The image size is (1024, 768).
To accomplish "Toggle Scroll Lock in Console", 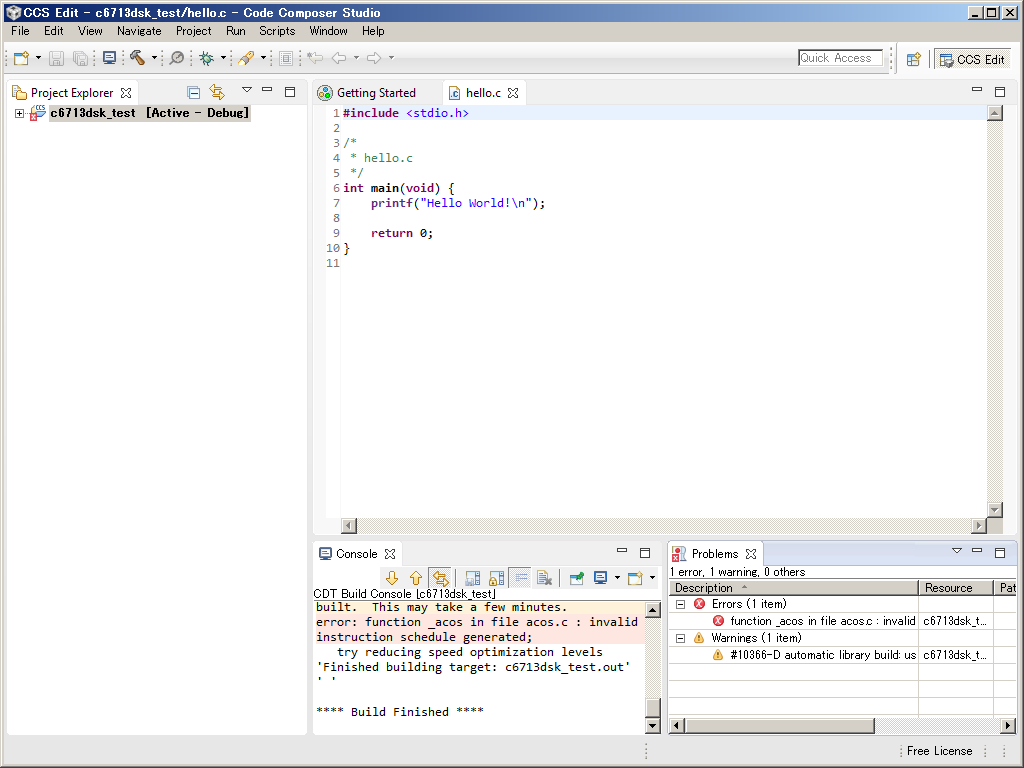I will 497,578.
